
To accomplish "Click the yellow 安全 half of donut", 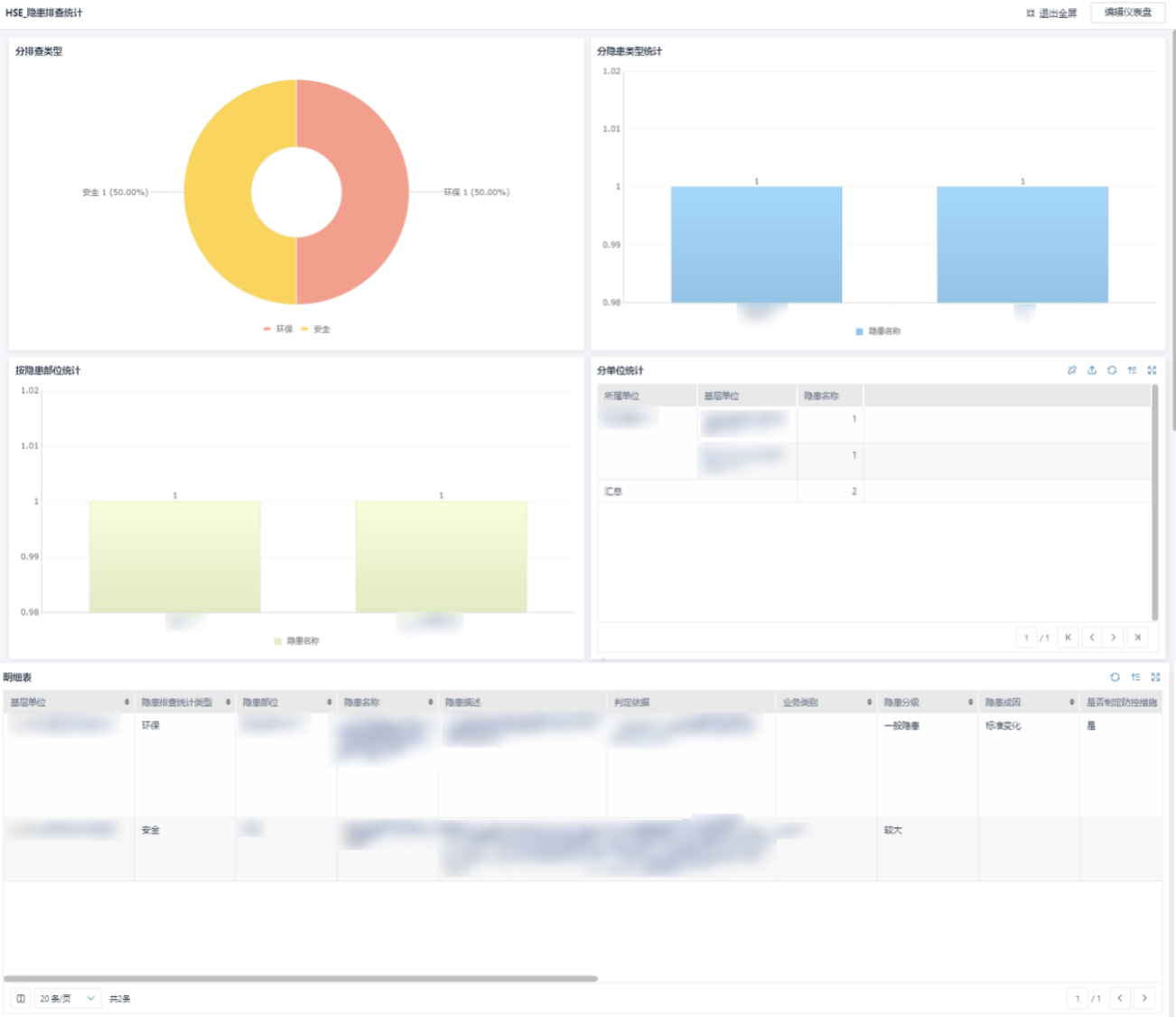I will [218, 192].
